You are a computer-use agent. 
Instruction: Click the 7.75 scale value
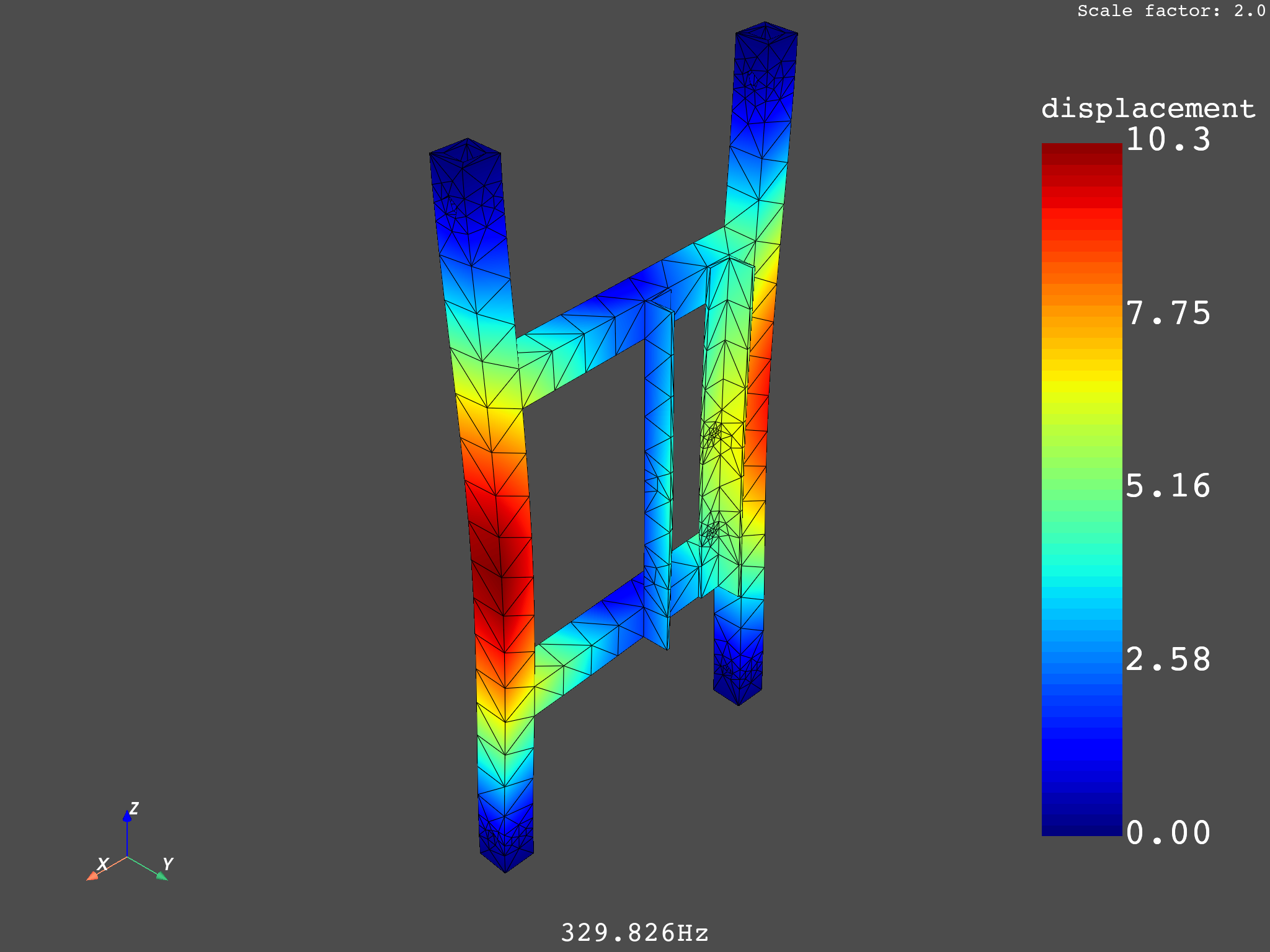[1168, 313]
